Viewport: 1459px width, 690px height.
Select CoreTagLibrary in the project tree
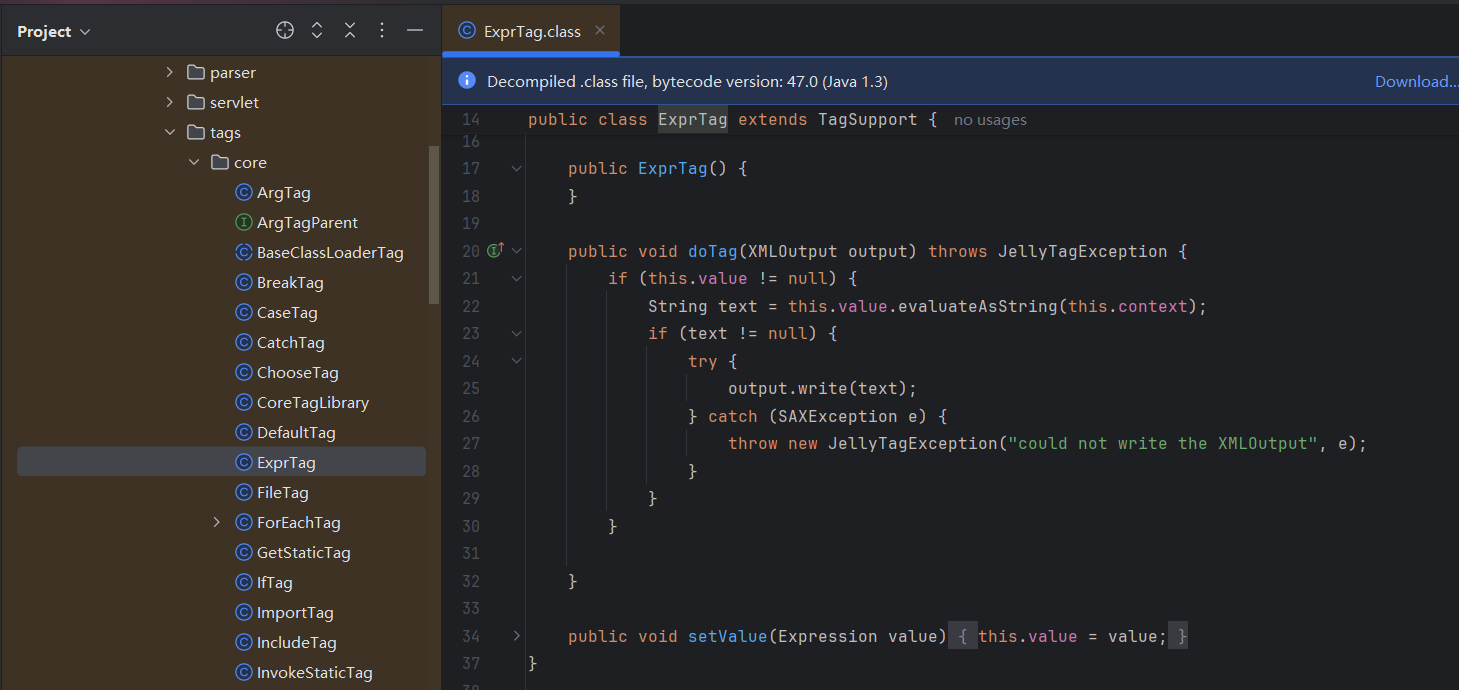(x=312, y=403)
